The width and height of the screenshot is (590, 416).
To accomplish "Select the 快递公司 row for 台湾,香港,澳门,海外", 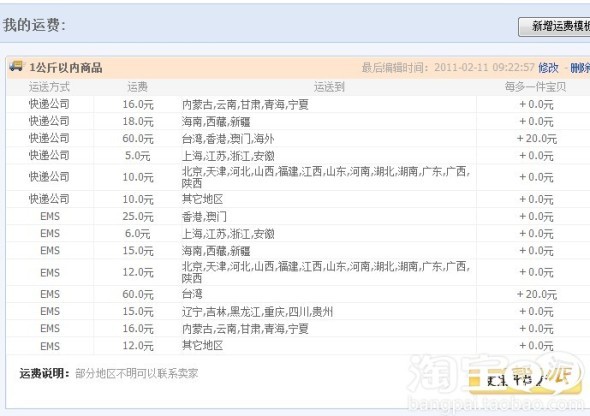I will pos(298,138).
